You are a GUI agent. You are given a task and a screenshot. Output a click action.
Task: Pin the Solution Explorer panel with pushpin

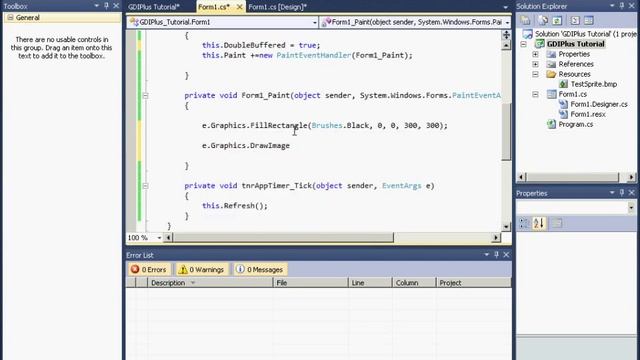[x=622, y=6]
